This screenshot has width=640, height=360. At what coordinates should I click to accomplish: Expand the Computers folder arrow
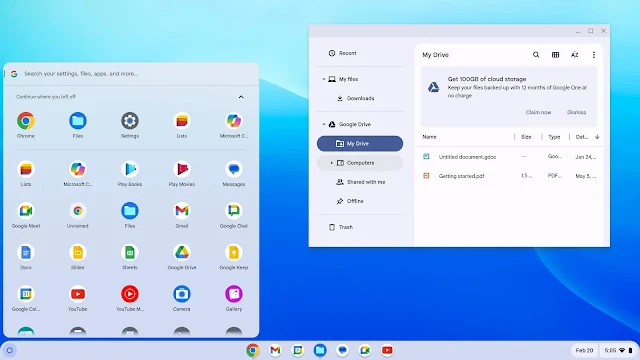[331, 163]
